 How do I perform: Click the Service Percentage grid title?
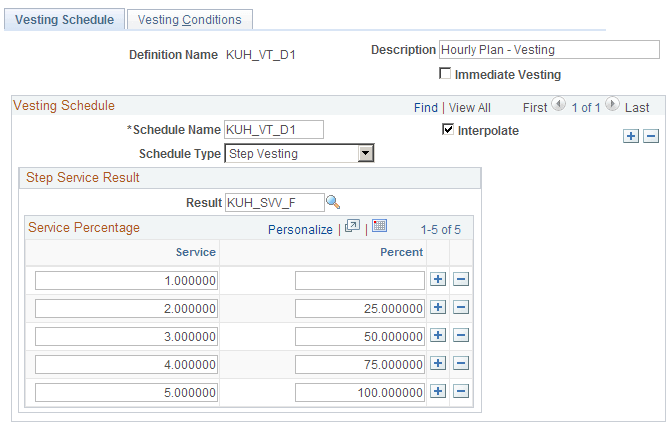84,227
